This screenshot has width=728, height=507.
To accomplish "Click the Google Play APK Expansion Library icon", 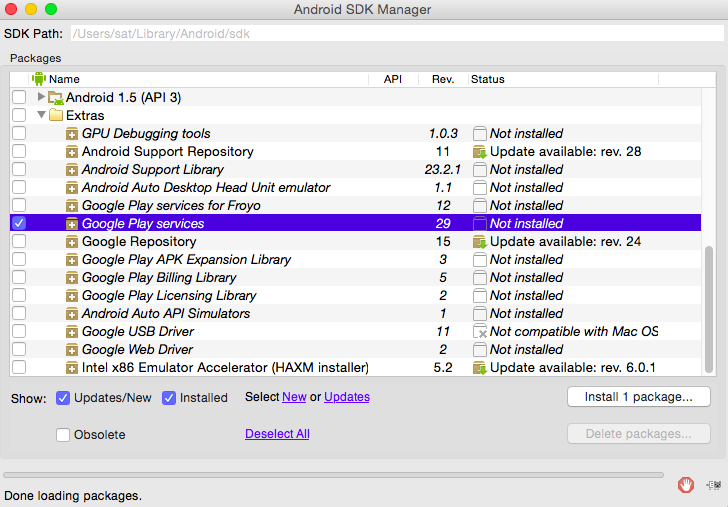I will tap(72, 260).
